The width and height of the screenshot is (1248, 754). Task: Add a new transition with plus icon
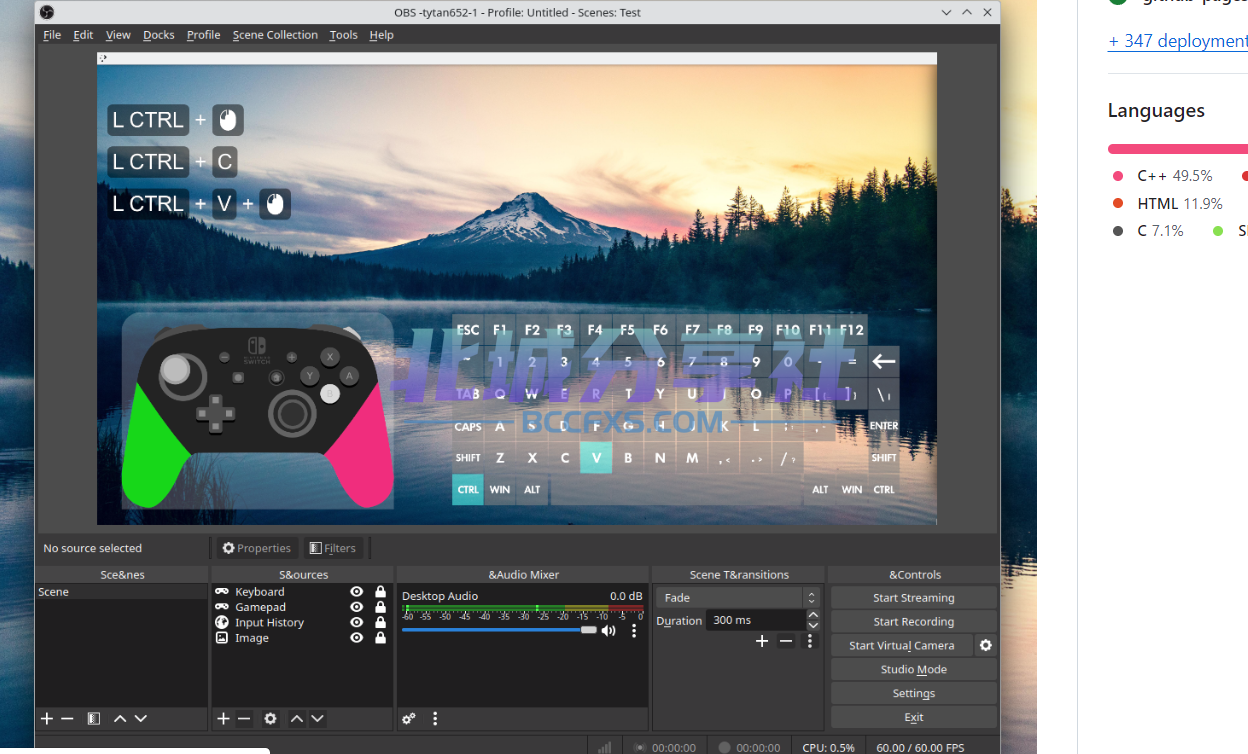[762, 641]
